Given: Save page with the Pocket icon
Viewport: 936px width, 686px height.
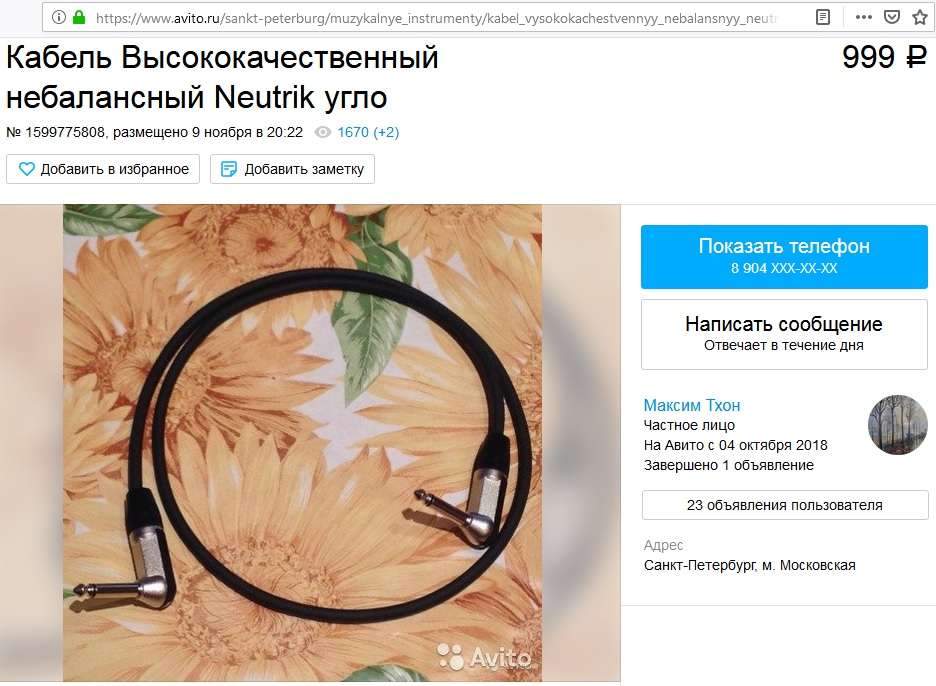Looking at the screenshot, I should [892, 17].
